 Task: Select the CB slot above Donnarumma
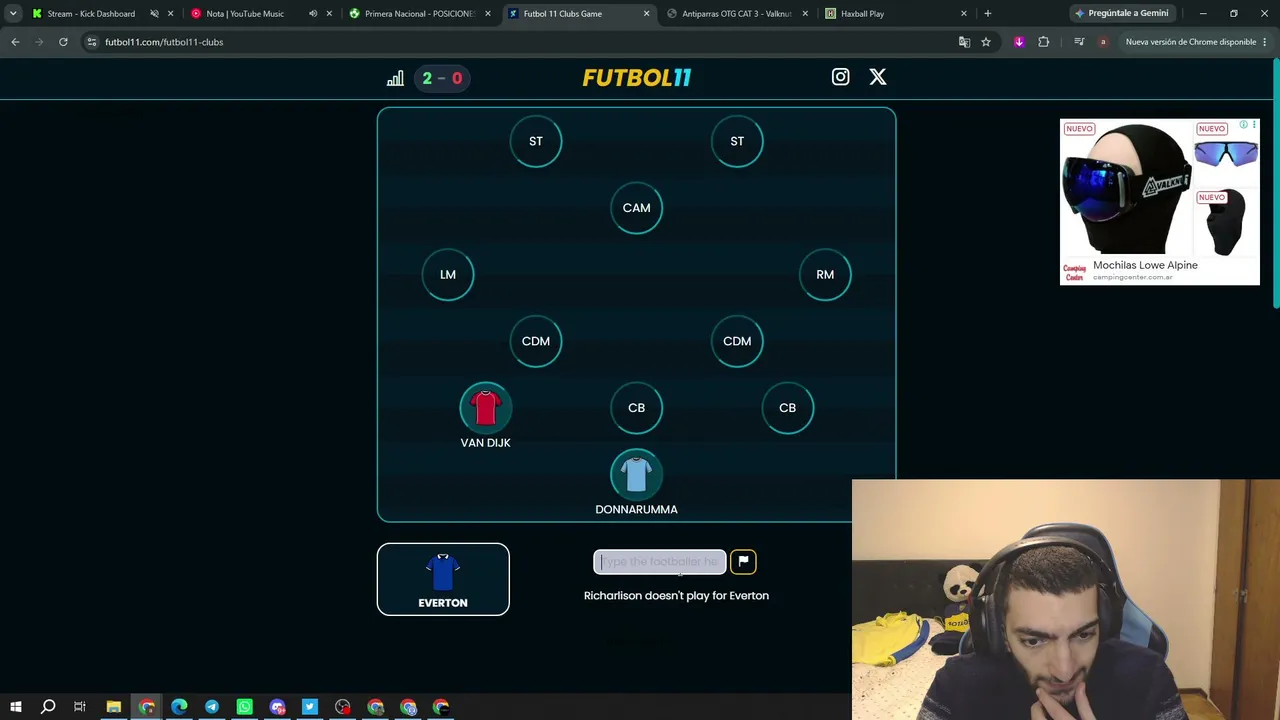[x=637, y=408]
